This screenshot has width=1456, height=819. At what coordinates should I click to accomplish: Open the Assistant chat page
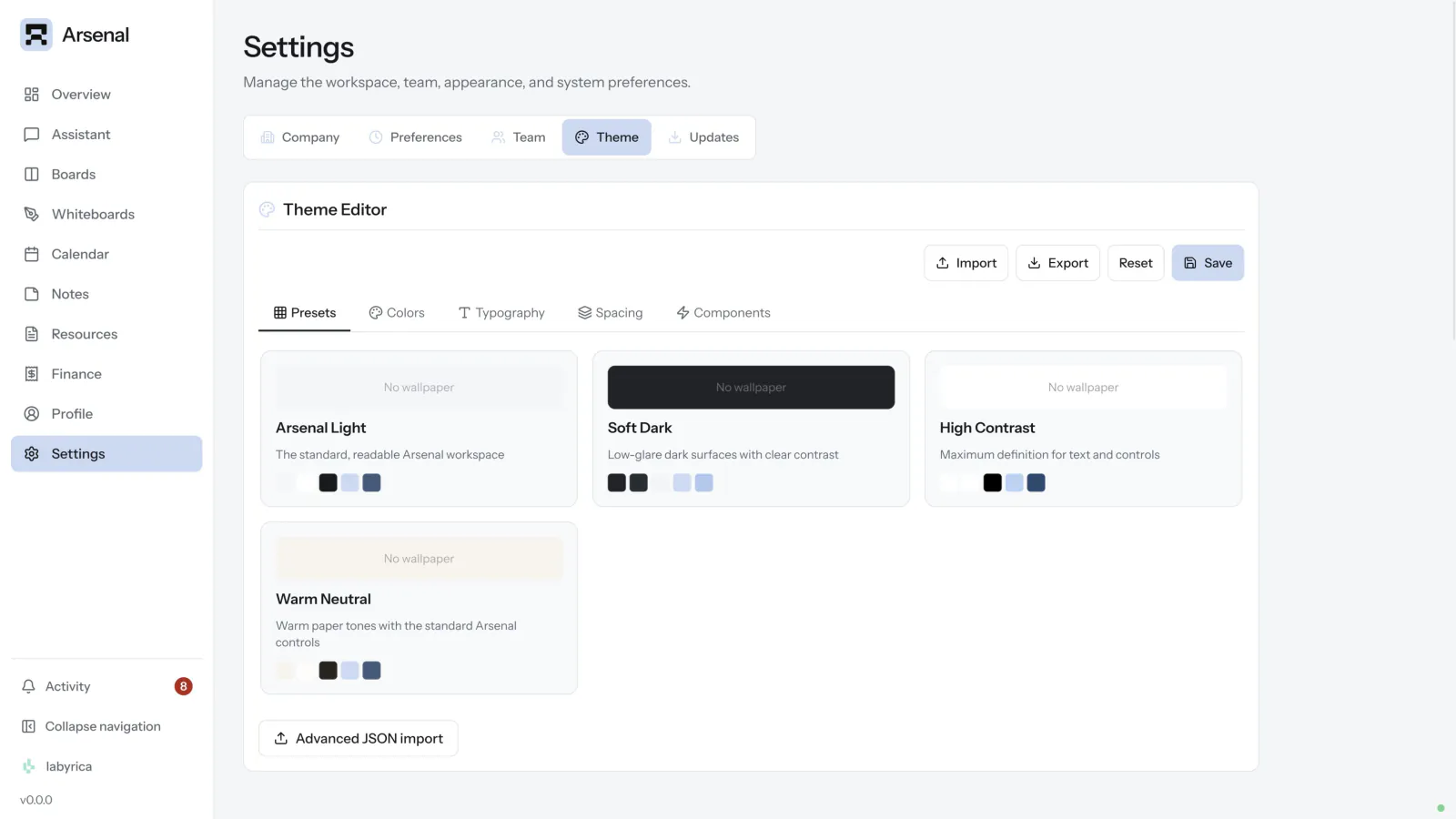[106, 135]
